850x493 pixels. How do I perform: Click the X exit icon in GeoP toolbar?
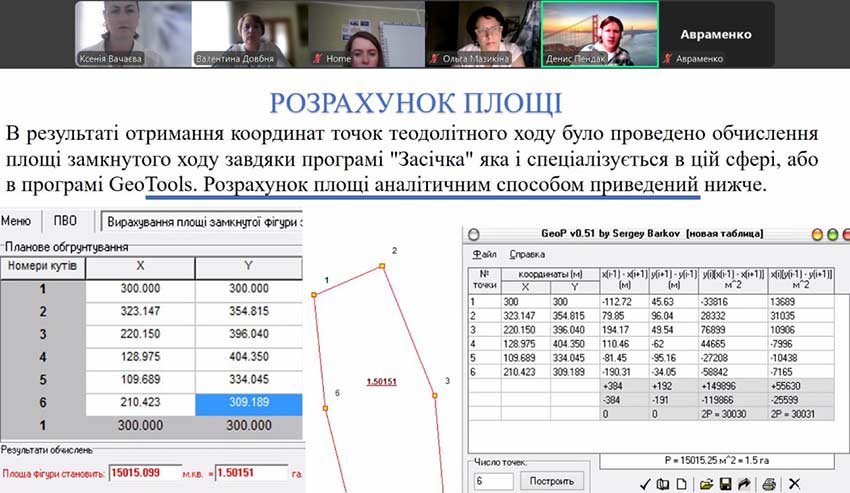tap(794, 484)
